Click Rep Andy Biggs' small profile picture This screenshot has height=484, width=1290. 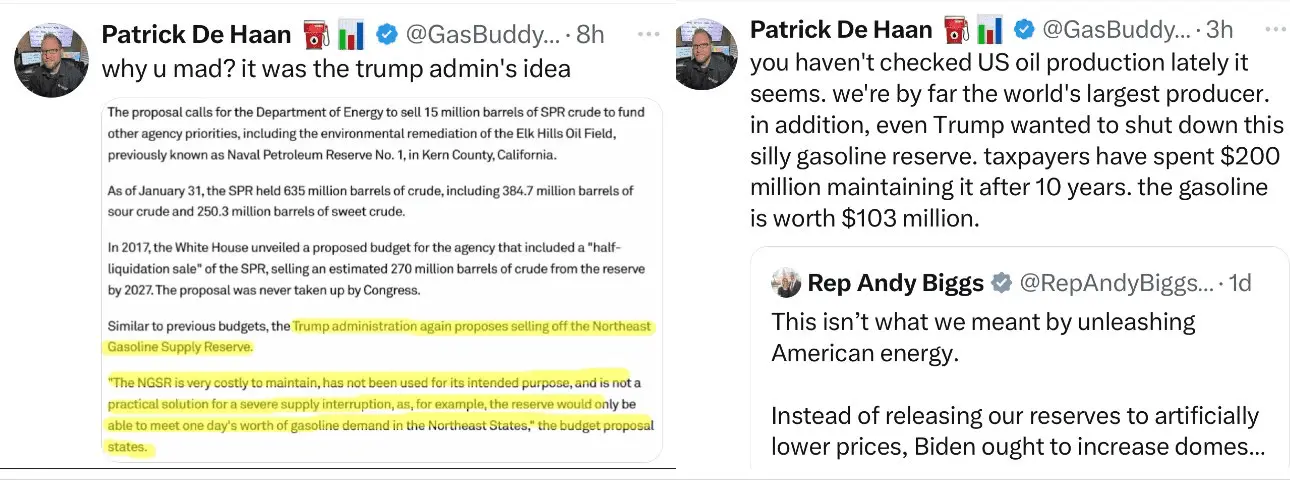[x=786, y=283]
